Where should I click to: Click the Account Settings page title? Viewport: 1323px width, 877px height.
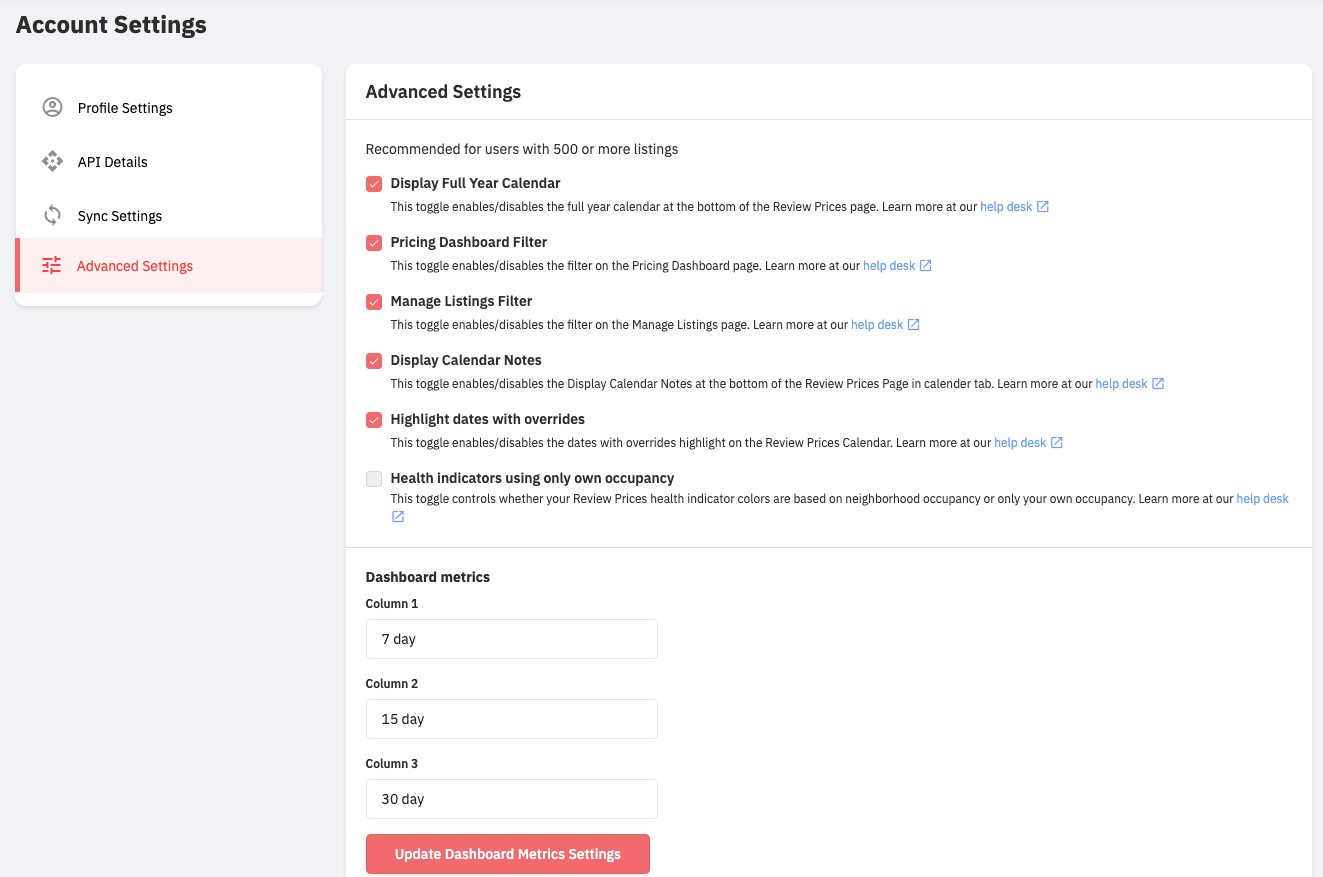(x=111, y=25)
